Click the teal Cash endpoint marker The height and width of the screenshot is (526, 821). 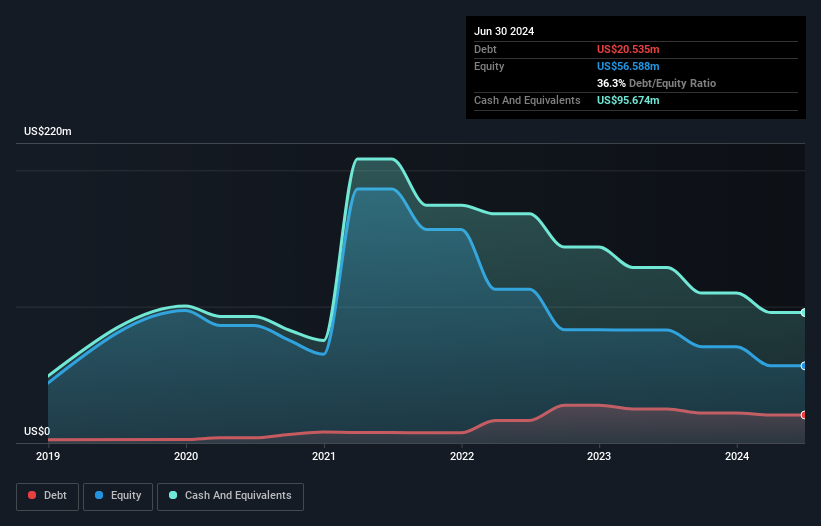pos(804,312)
